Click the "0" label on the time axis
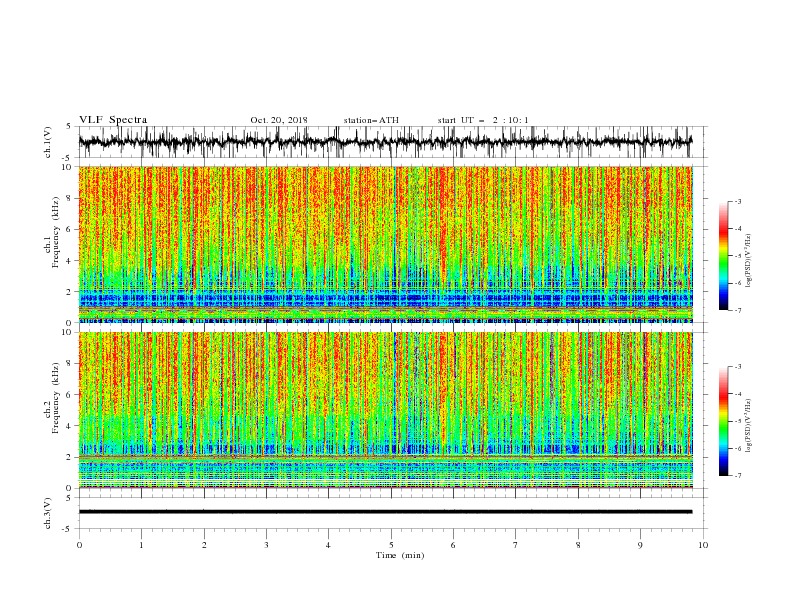 point(79,545)
